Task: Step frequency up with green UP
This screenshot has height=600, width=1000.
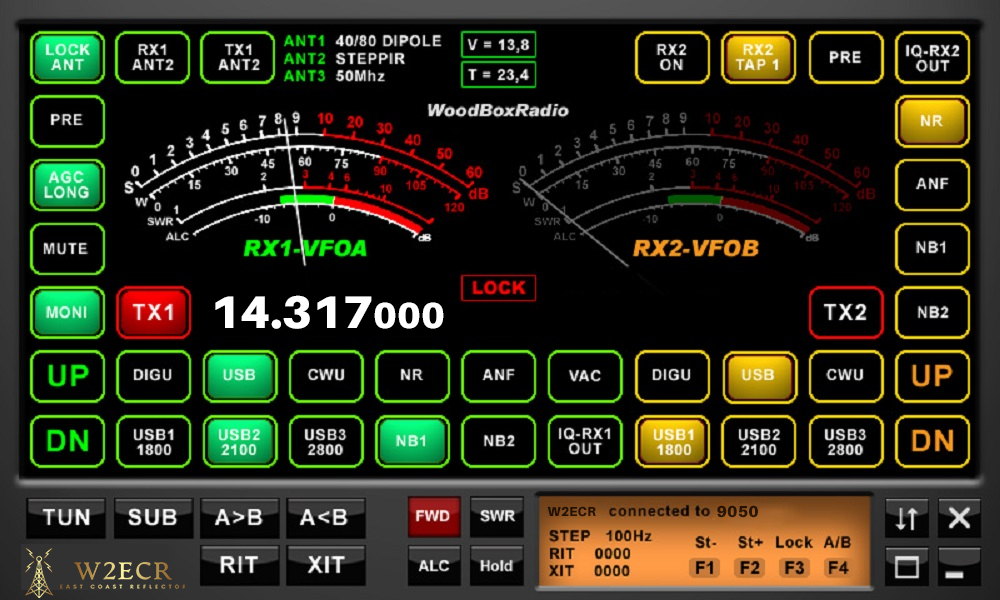Action: tap(67, 376)
